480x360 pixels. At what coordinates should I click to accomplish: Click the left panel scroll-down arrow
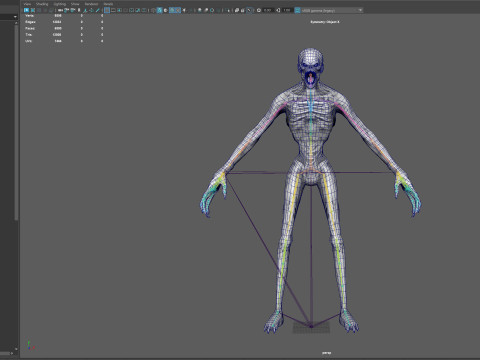point(16,349)
